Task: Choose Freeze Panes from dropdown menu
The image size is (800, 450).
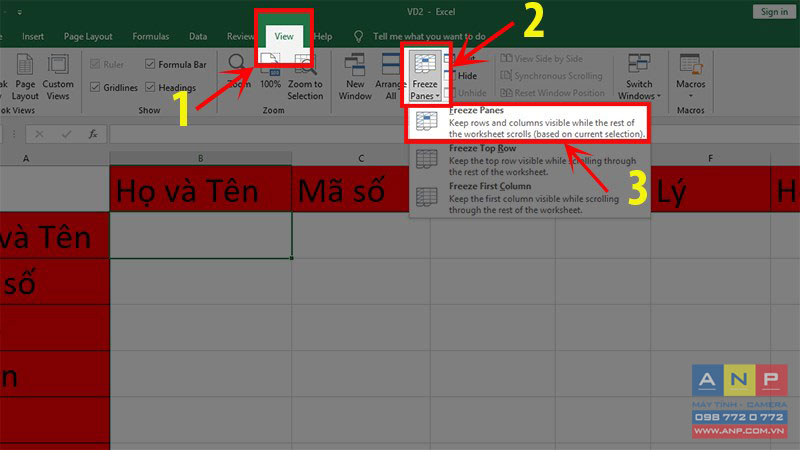Action: (x=528, y=122)
